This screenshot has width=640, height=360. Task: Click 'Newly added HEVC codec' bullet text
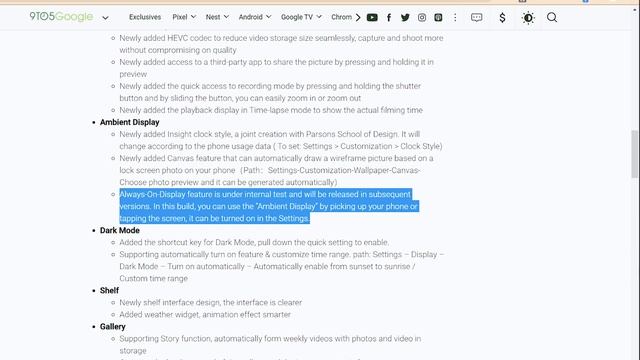tap(281, 44)
